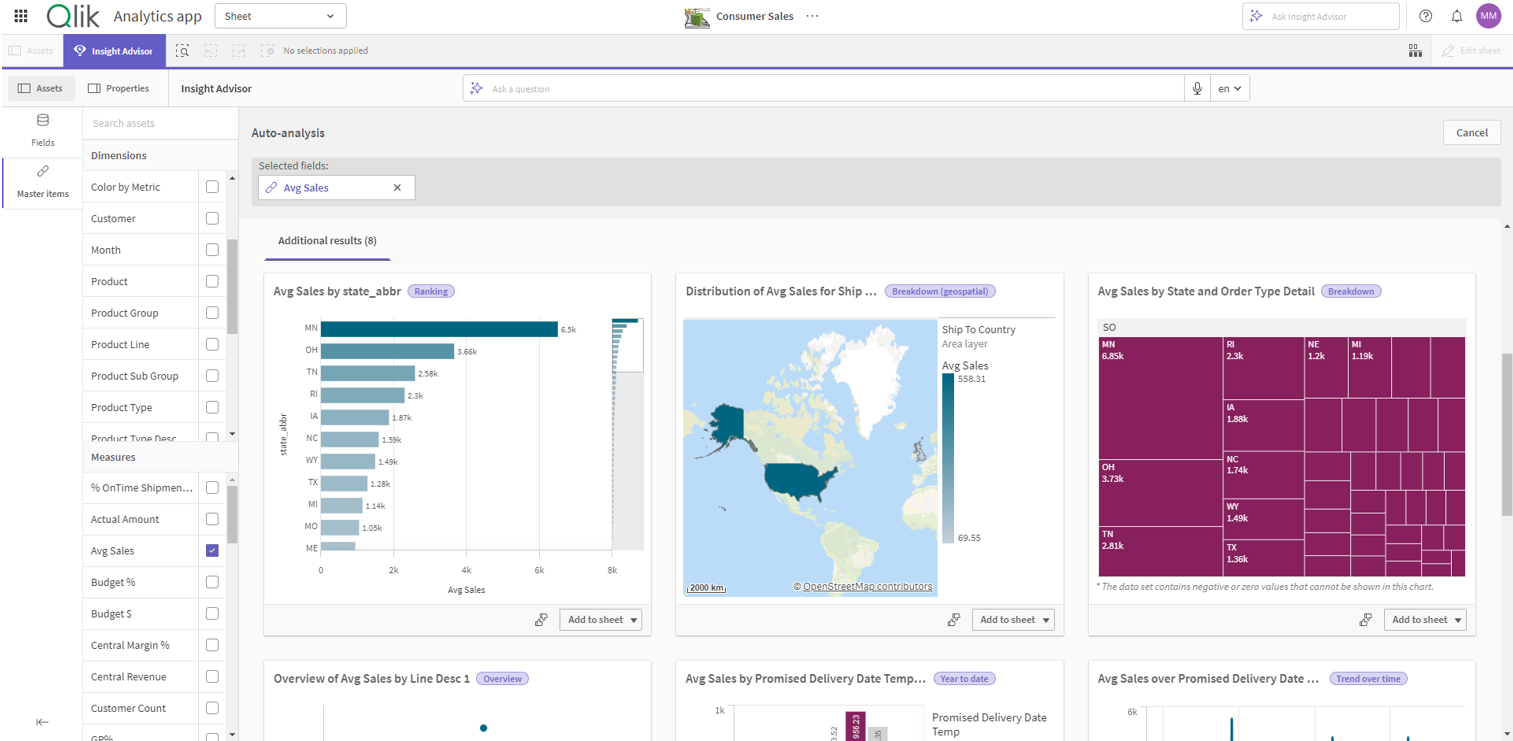The image size is (1513, 741).
Task: Select the MN 6.85k treemap tile
Action: 1160,398
